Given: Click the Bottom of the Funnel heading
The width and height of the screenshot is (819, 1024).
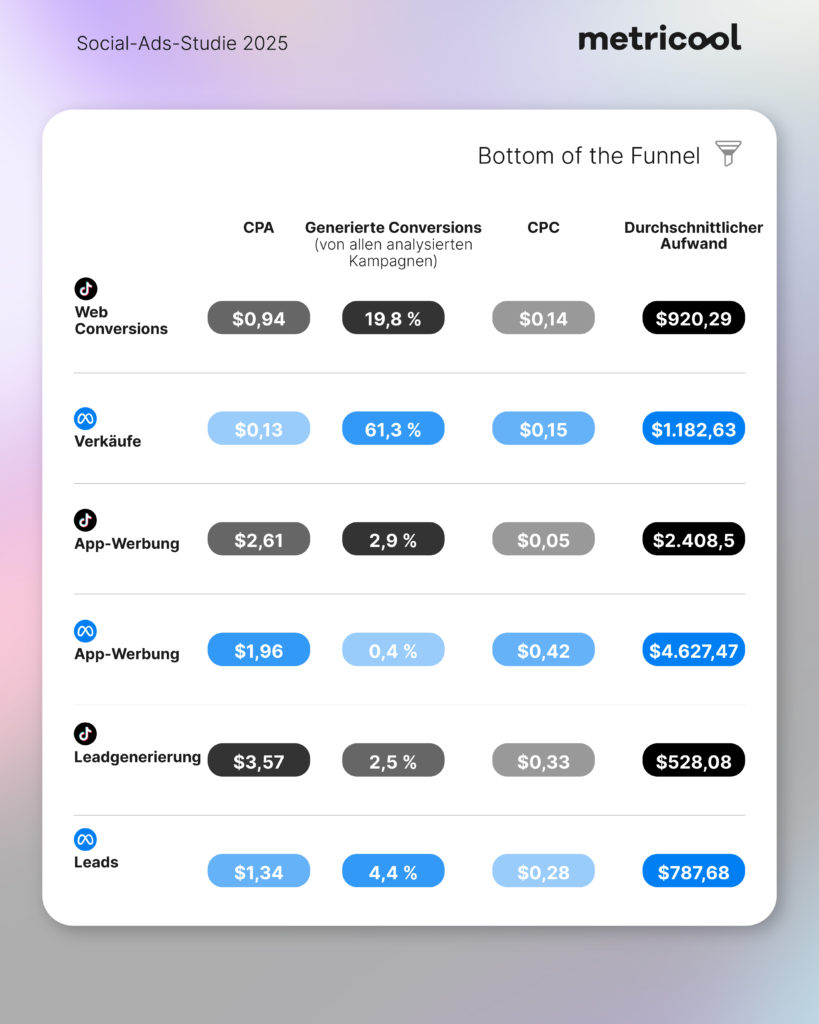Looking at the screenshot, I should pyautogui.click(x=588, y=156).
